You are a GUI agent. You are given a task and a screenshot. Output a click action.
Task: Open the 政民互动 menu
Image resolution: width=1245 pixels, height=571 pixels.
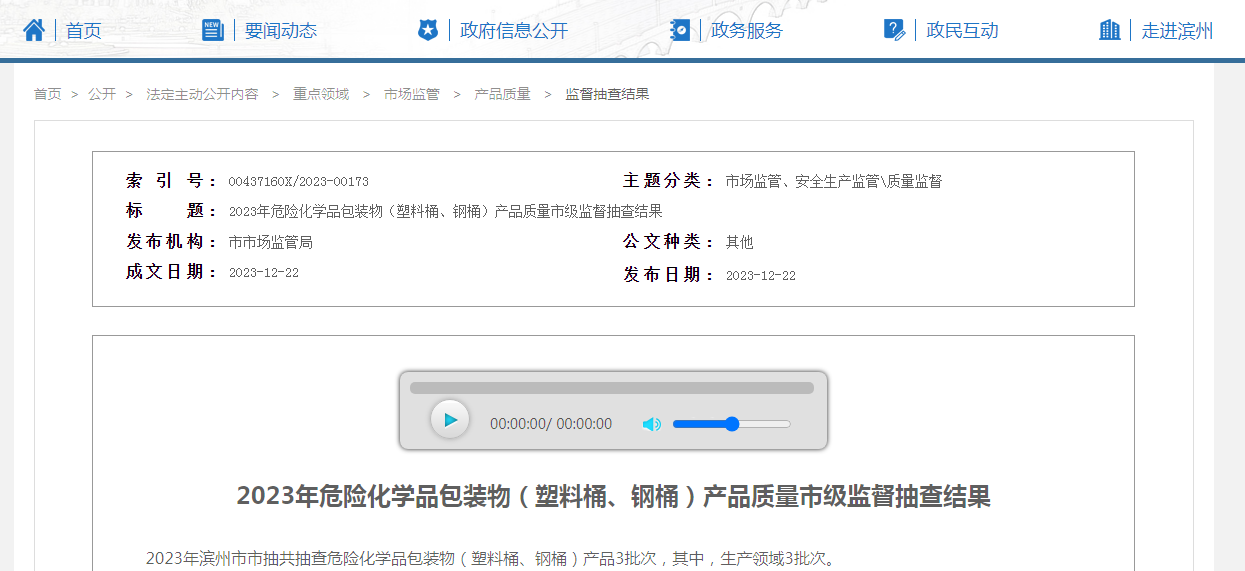[962, 31]
